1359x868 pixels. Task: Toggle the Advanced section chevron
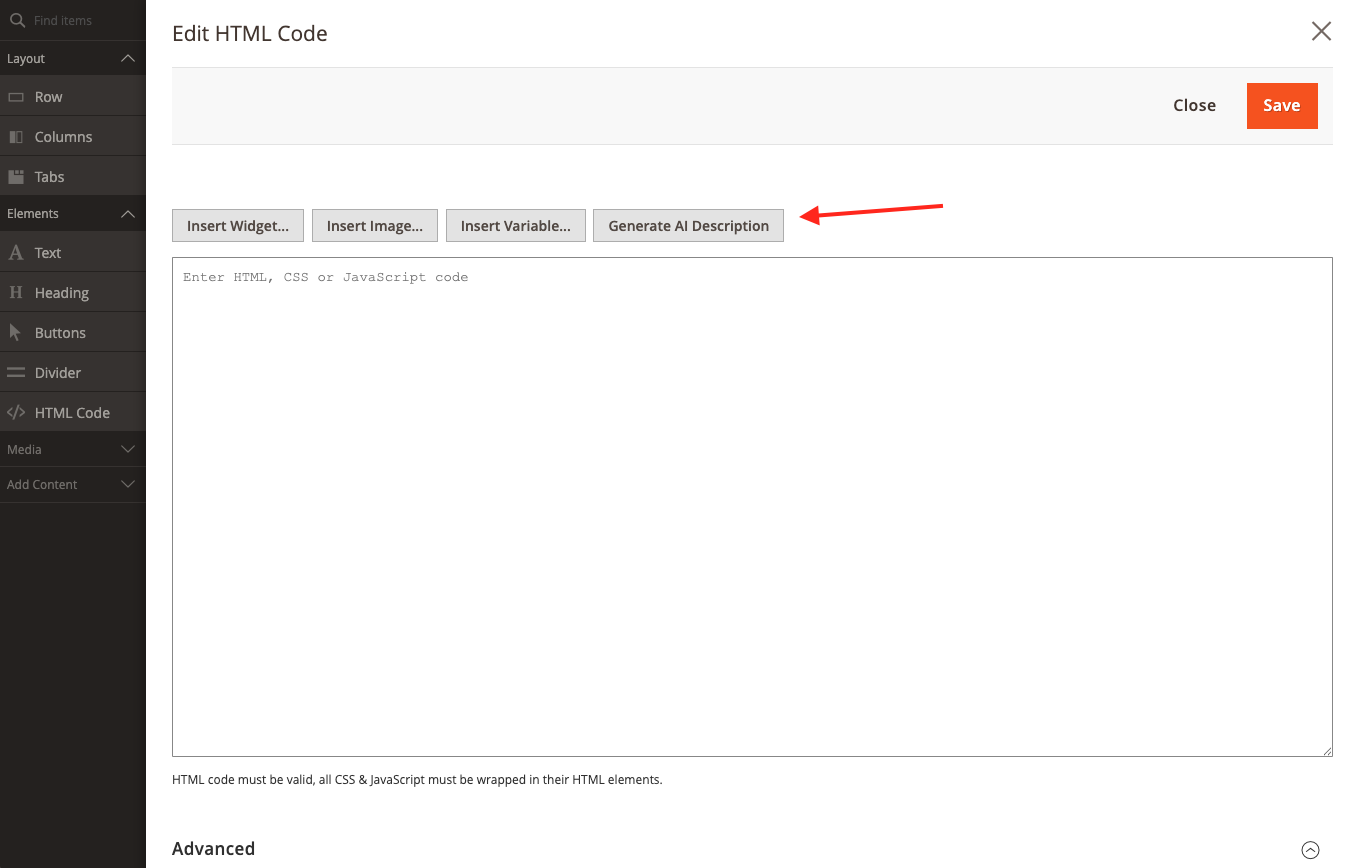pos(1310,850)
